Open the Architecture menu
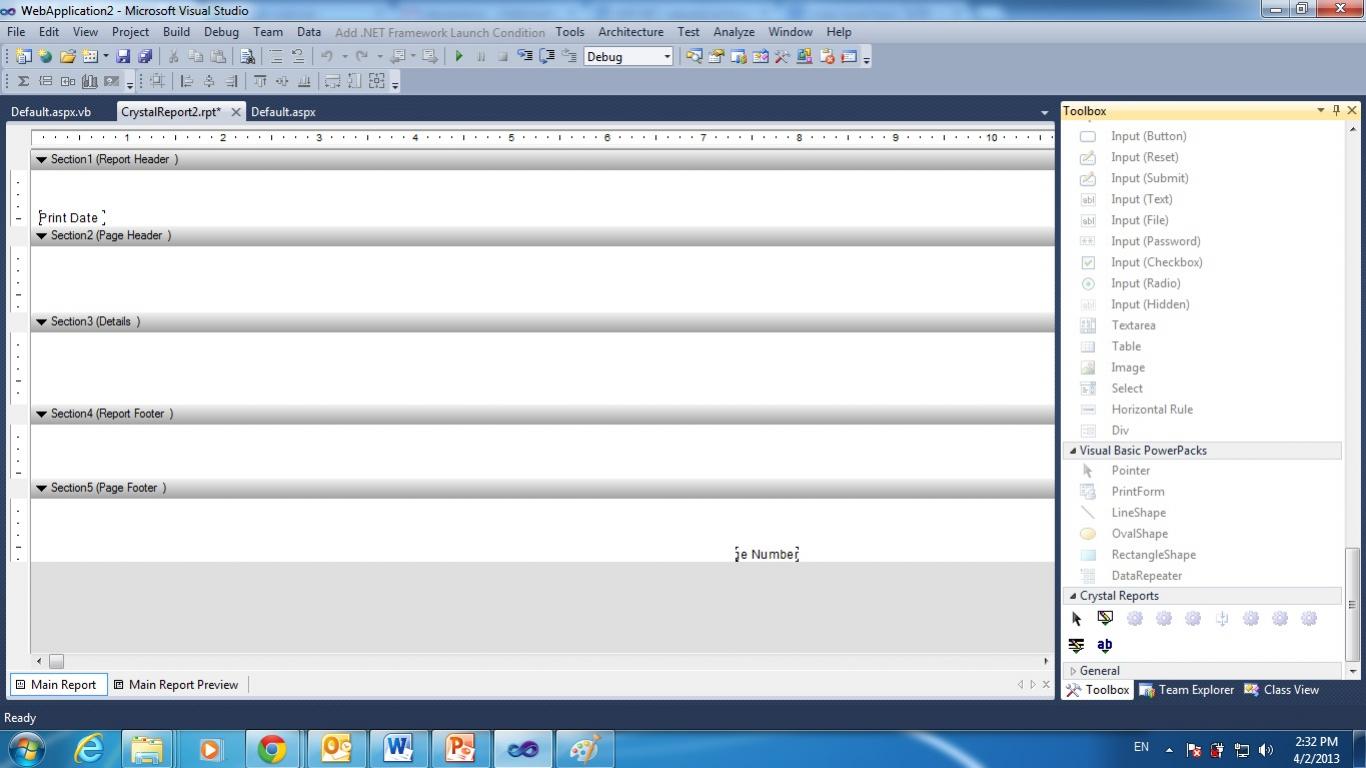1366x768 pixels. click(x=630, y=32)
